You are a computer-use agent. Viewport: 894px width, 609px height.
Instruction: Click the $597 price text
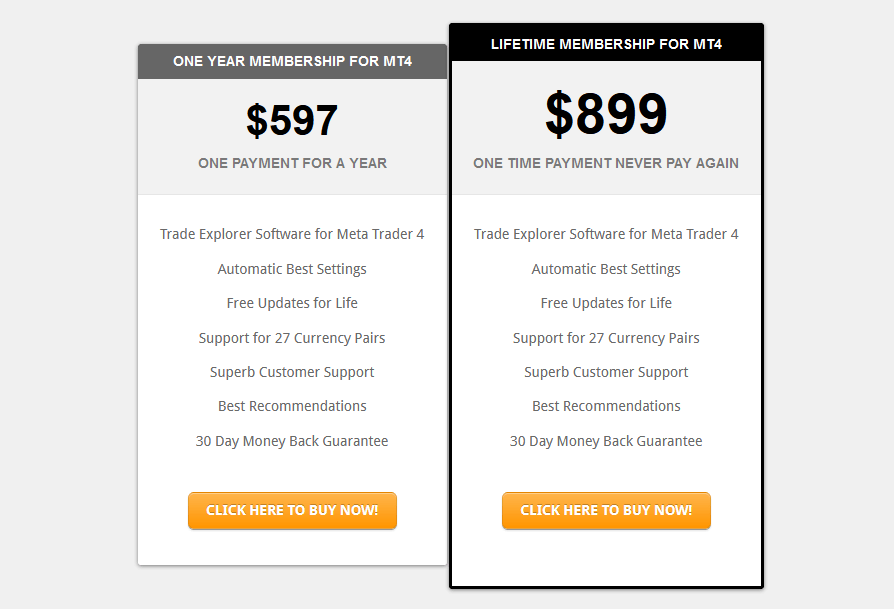(292, 121)
